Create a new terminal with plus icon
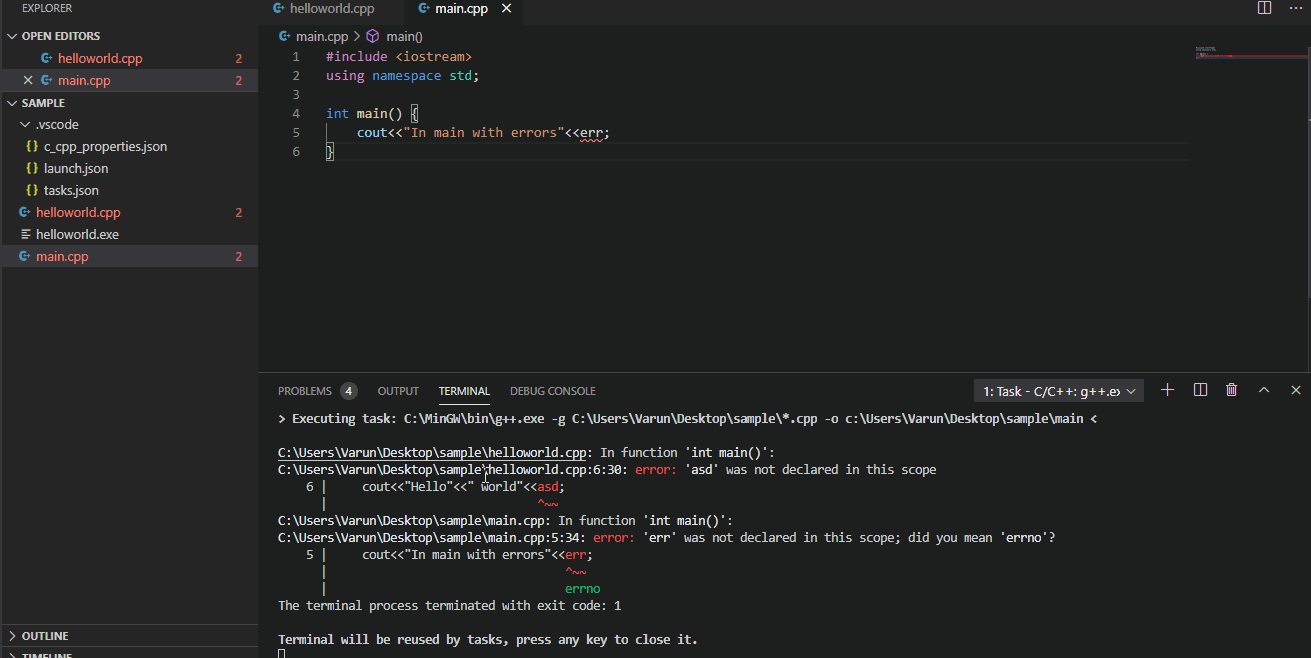The image size is (1311, 658). click(x=1167, y=390)
